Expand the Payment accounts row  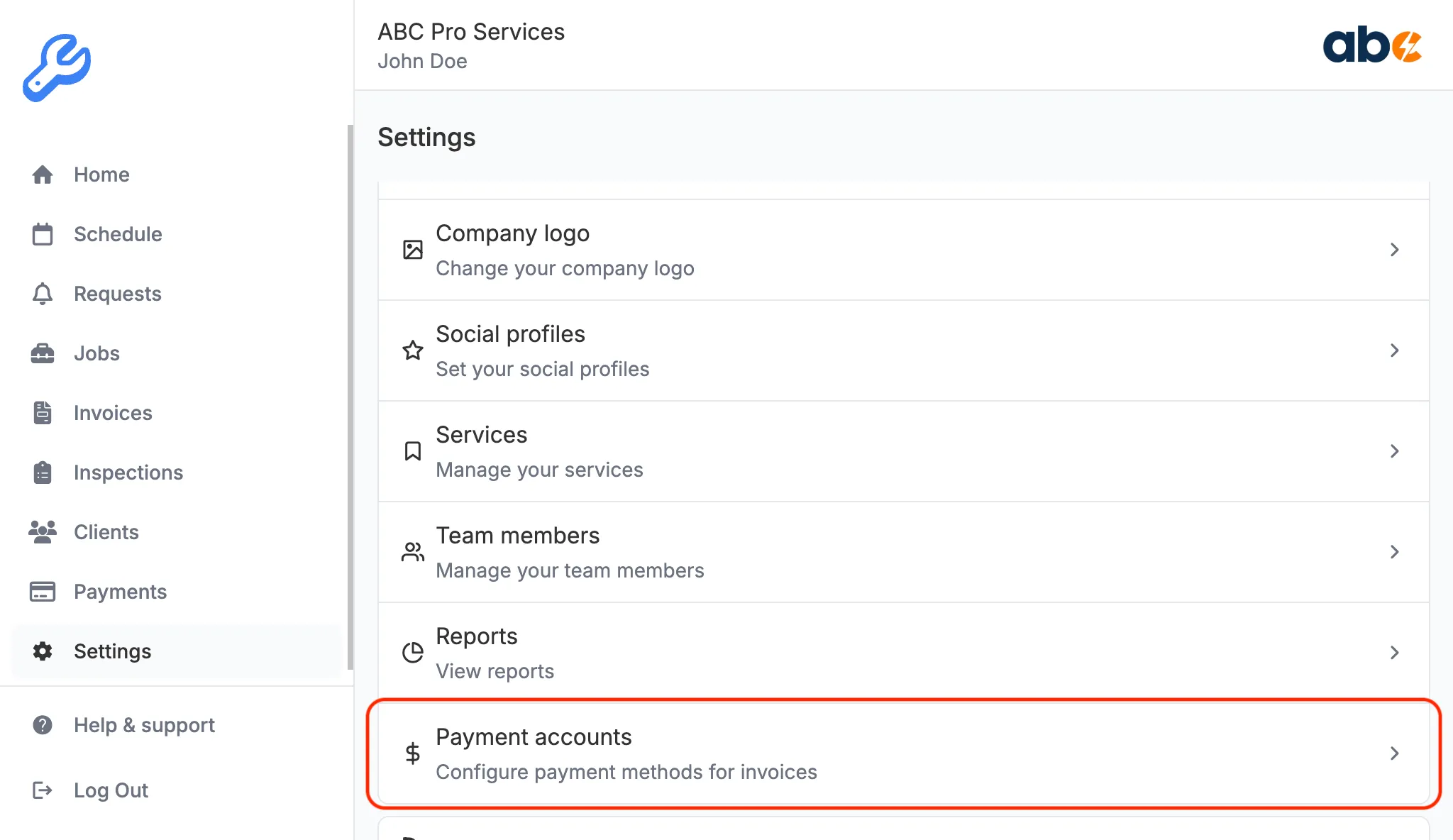click(x=1395, y=753)
